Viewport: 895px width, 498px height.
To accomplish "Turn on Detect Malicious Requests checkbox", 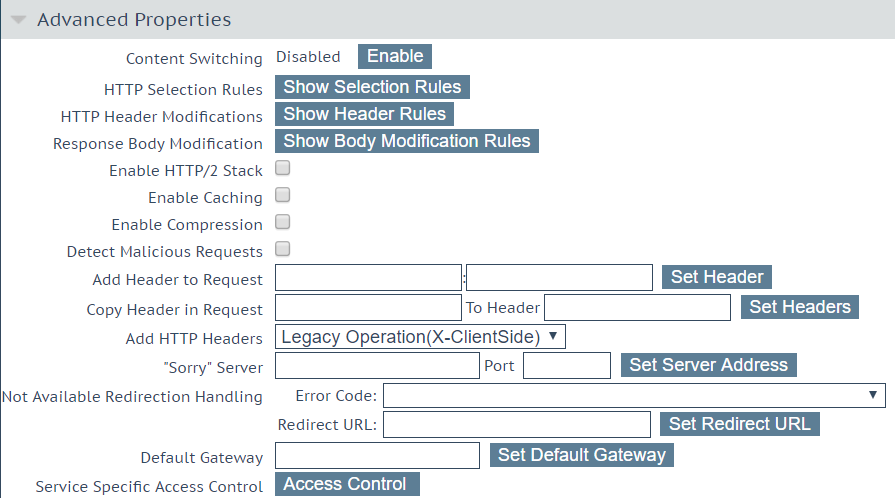I will pos(283,248).
